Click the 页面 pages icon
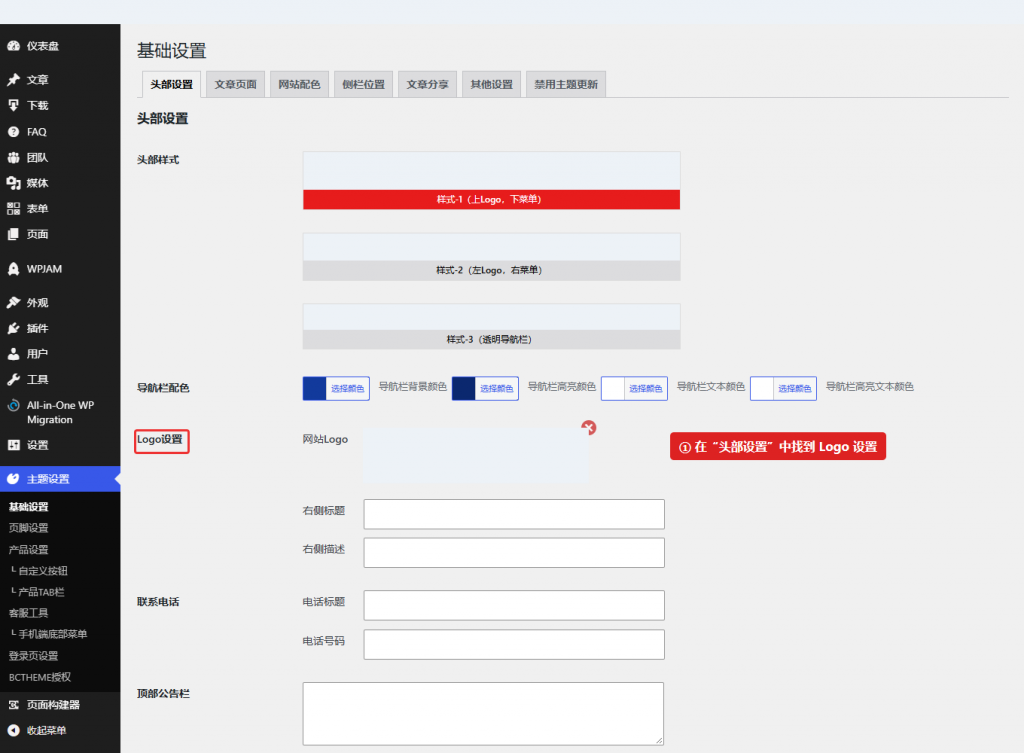The width and height of the screenshot is (1024, 753). click(x=13, y=234)
